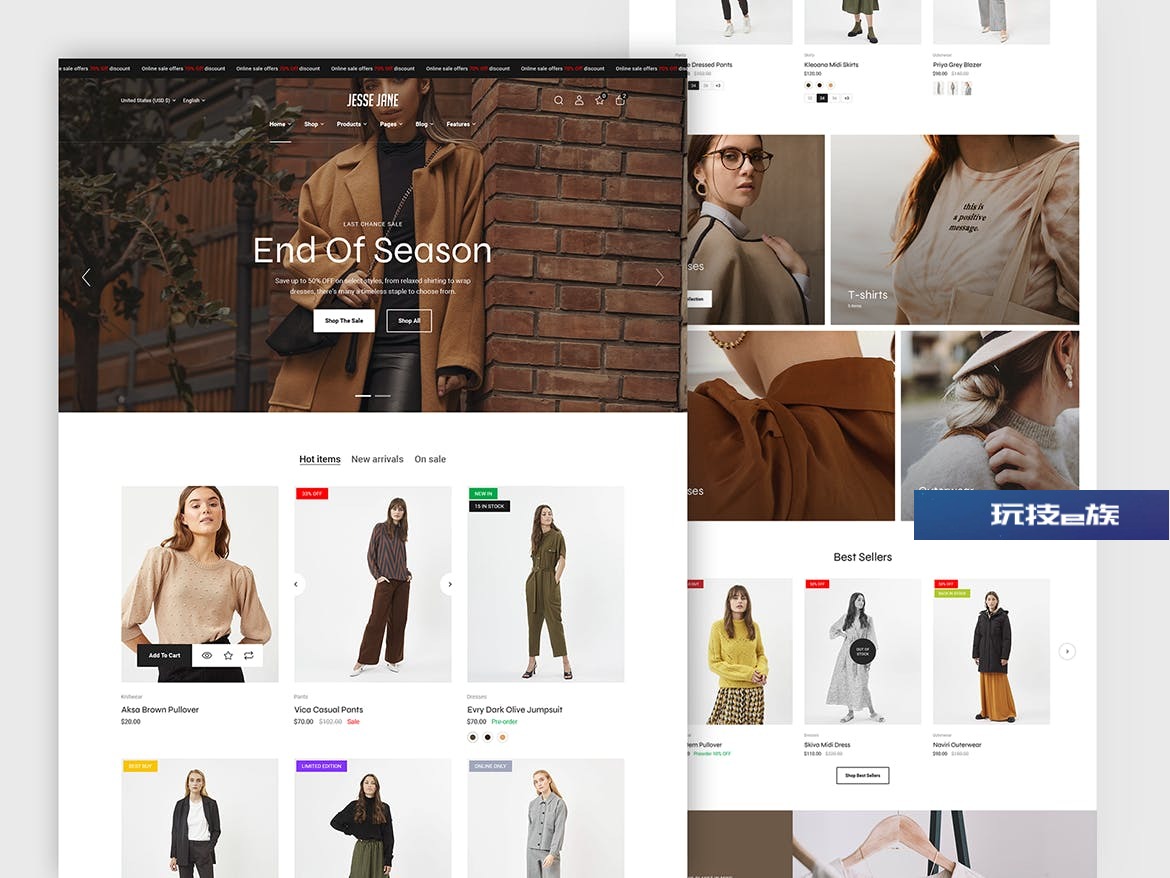1170x878 pixels.
Task: Expand the Blog menu
Action: 425,124
